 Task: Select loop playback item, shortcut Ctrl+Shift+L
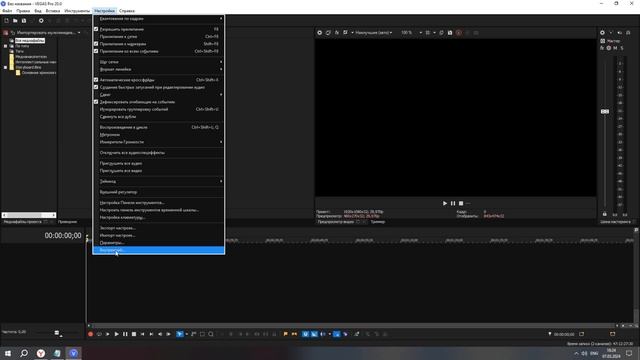(x=158, y=127)
